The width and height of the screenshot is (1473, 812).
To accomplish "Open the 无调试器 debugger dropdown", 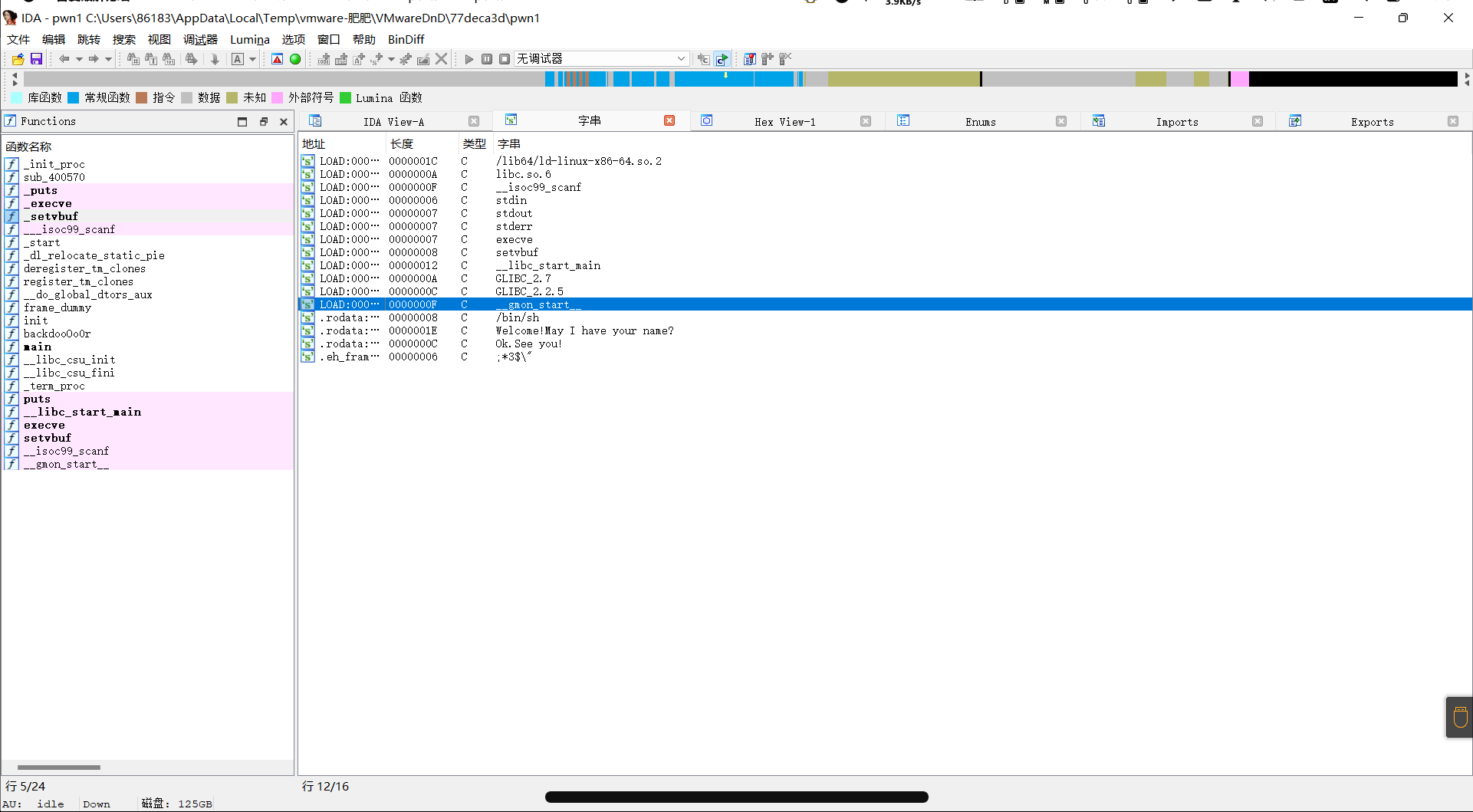I will point(602,59).
